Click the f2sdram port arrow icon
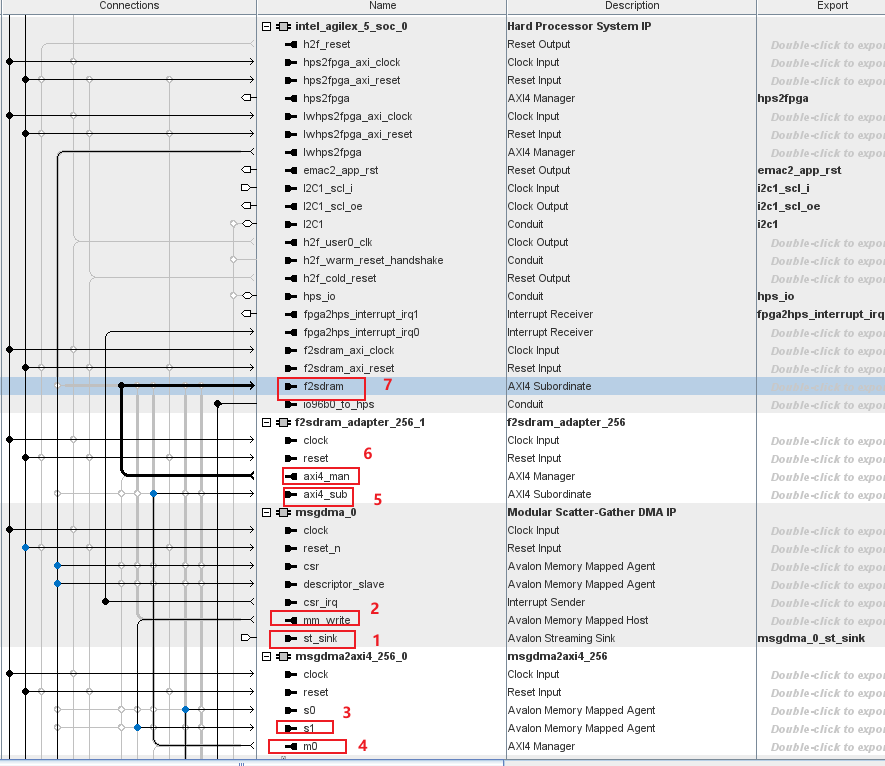This screenshot has height=766, width=885. pos(291,387)
